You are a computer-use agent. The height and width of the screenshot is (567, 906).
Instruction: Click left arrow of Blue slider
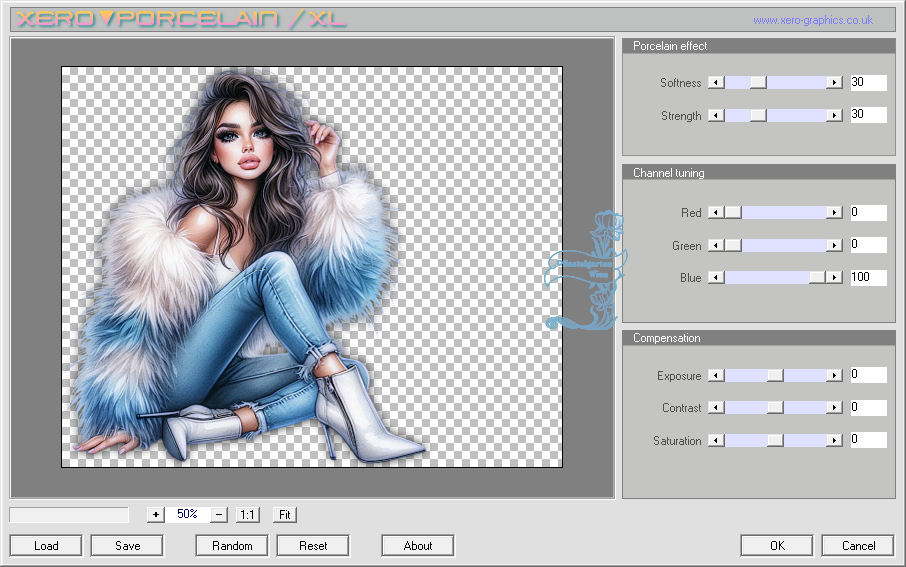pos(716,278)
